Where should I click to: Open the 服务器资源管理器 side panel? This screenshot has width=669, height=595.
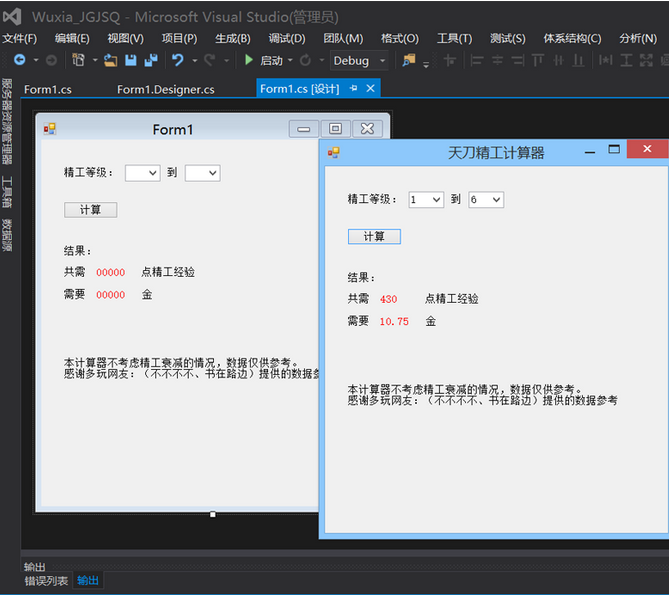click(x=7, y=122)
